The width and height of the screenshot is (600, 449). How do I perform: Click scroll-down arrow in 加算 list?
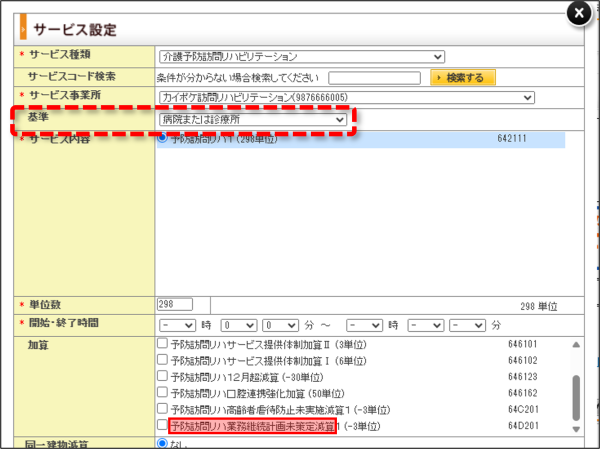coord(576,429)
